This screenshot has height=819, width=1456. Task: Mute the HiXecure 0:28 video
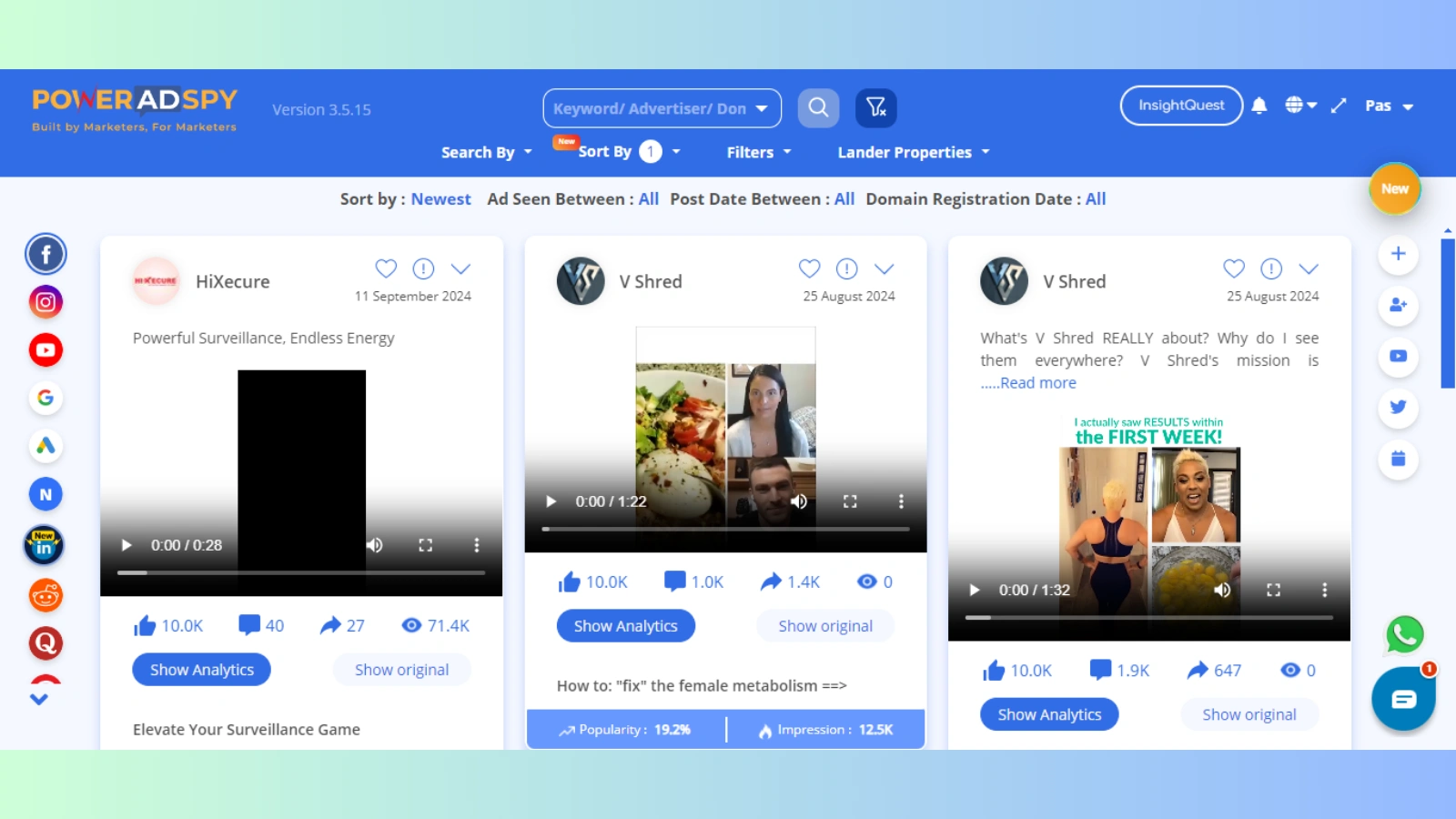(375, 545)
